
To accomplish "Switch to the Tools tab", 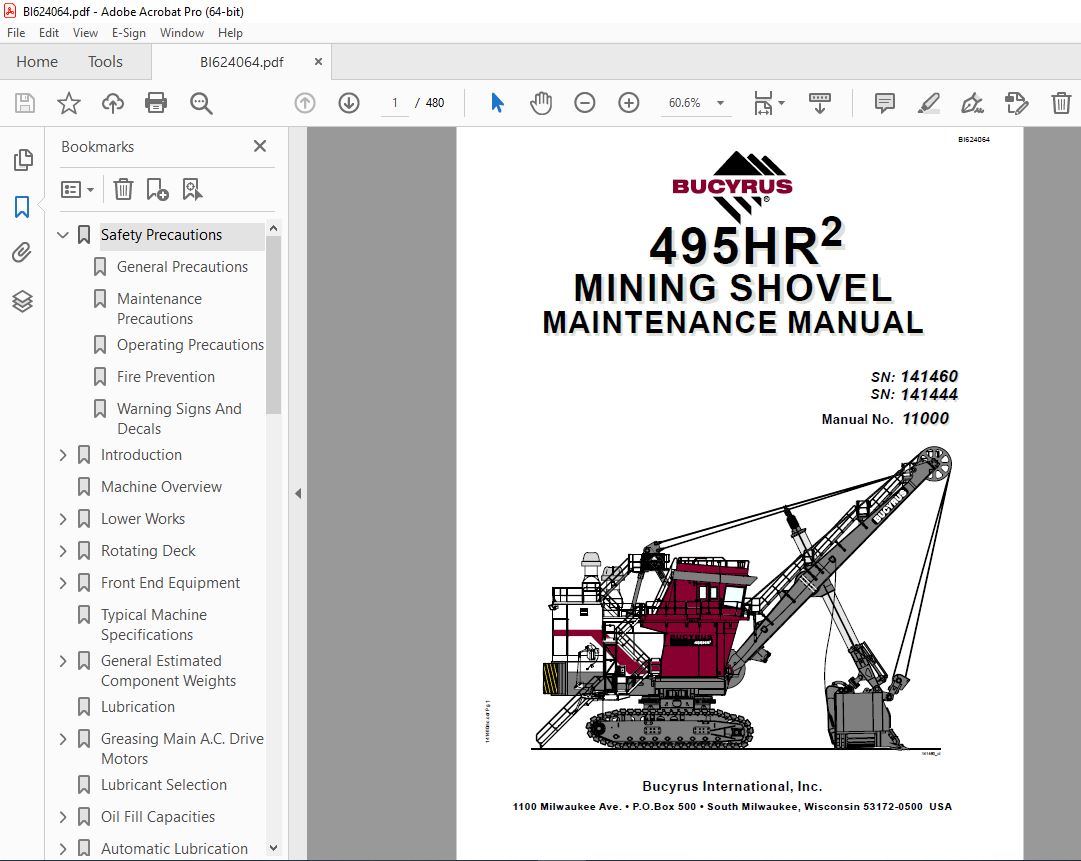I will pyautogui.click(x=105, y=62).
